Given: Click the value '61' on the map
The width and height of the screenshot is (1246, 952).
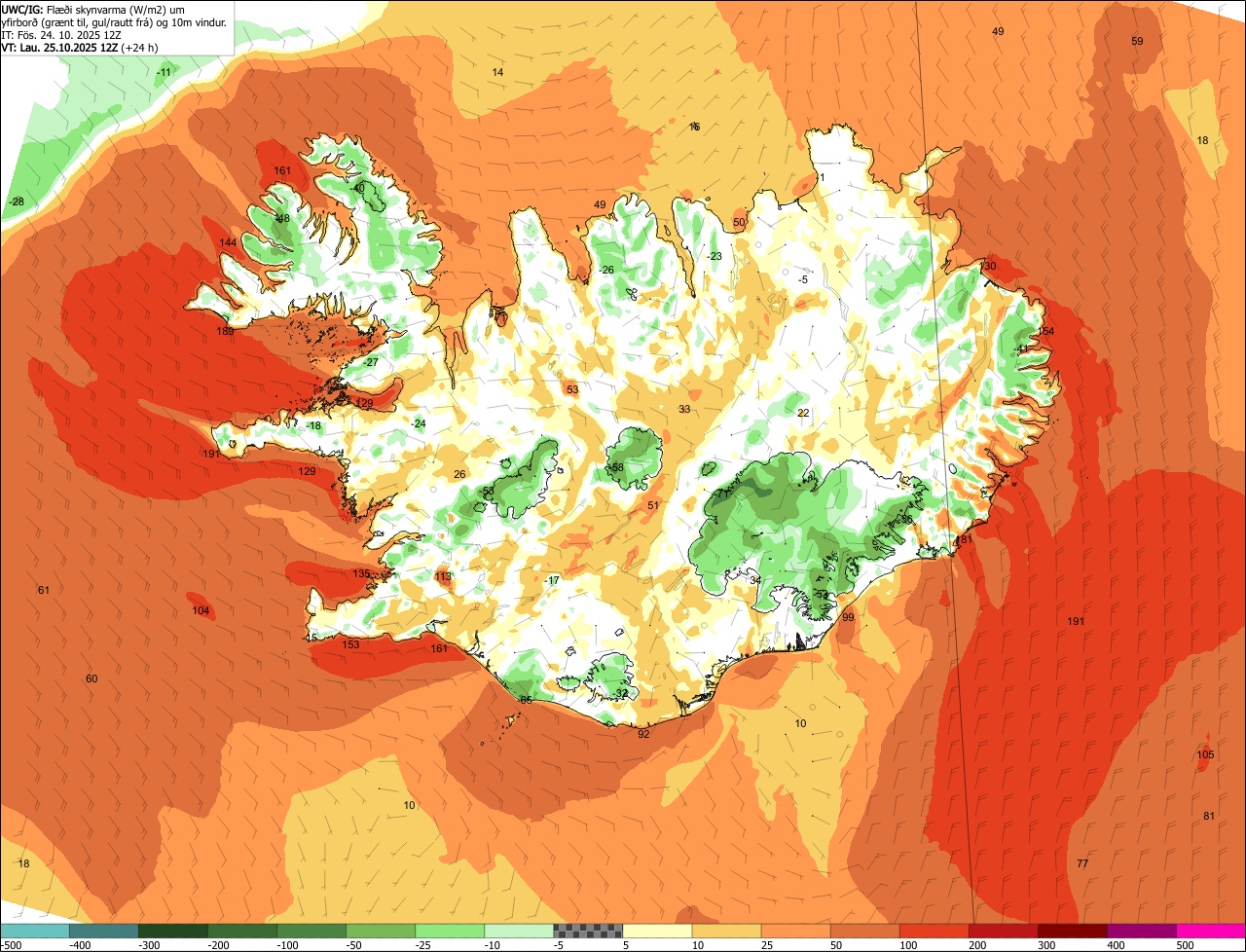Looking at the screenshot, I should coord(43,590).
